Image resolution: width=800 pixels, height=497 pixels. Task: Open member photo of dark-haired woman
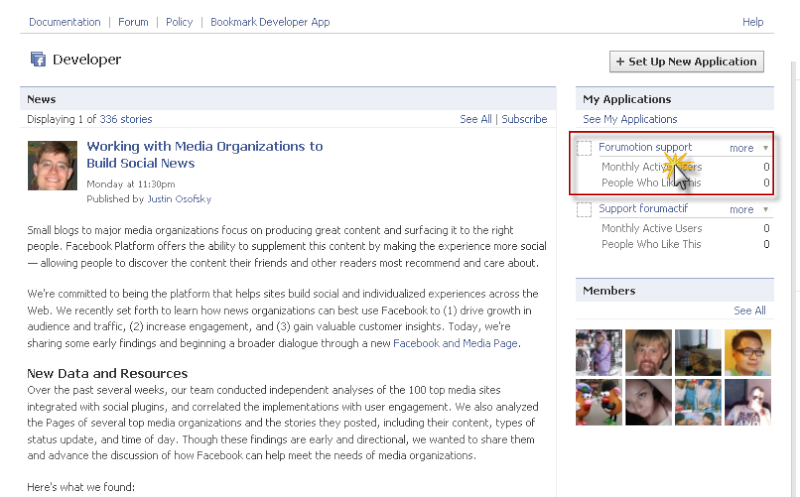(648, 402)
